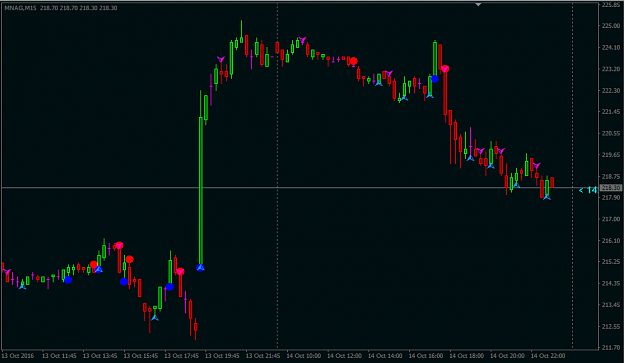Click price axis label 219.65
625x363 pixels.
tap(611, 155)
